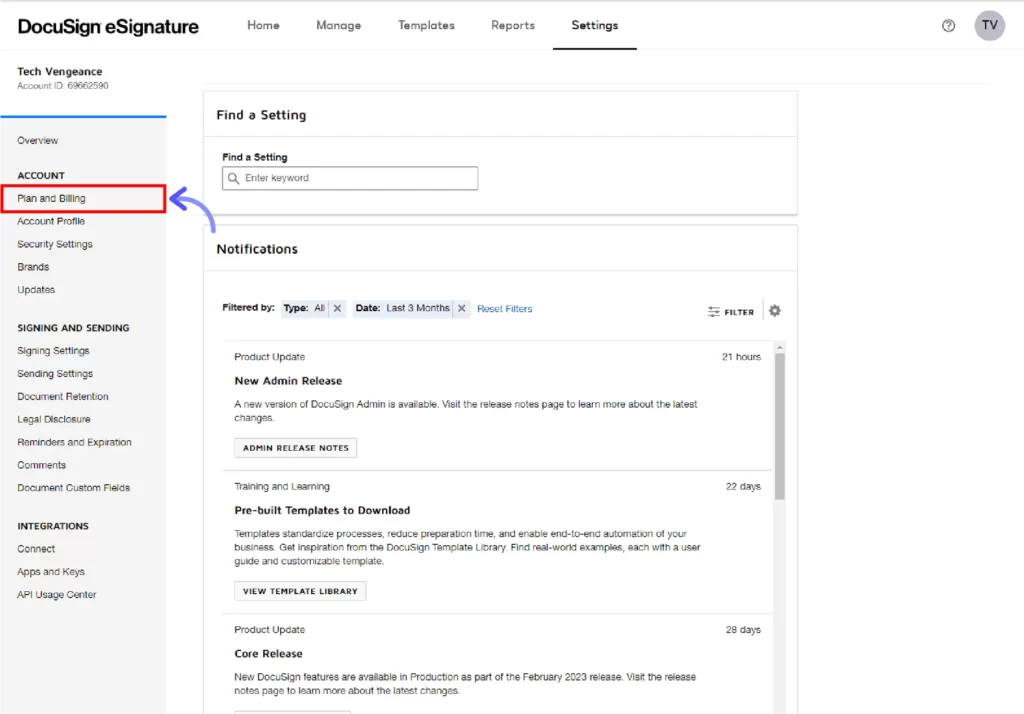Open the Updates section

click(36, 290)
